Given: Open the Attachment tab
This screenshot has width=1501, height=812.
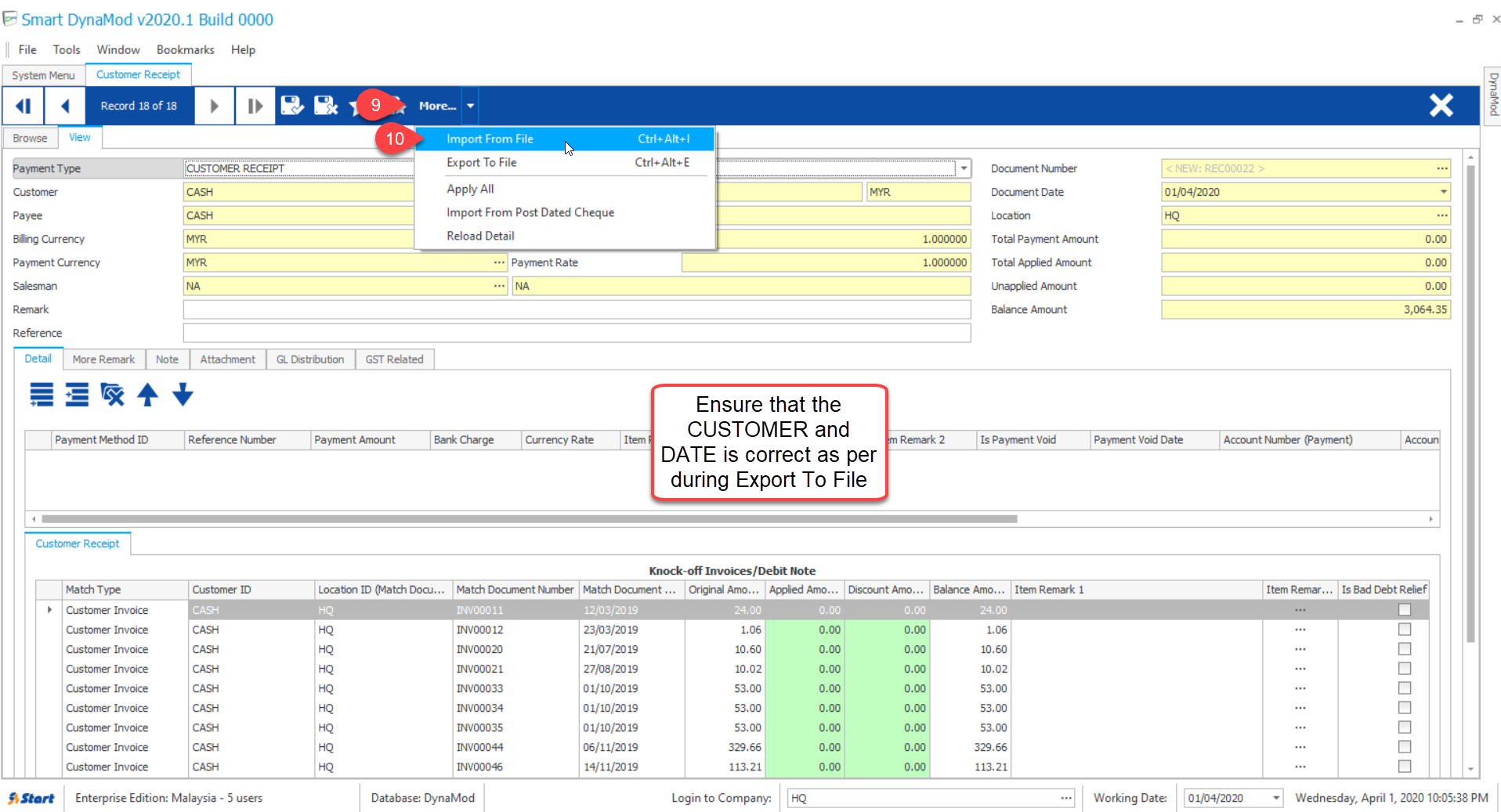Looking at the screenshot, I should pos(227,359).
